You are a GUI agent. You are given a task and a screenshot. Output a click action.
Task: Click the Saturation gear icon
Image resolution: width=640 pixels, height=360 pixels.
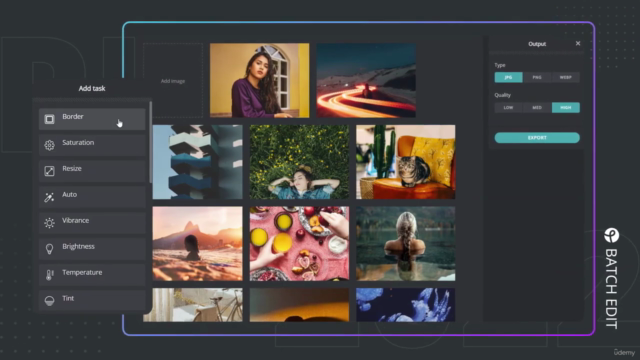49,145
